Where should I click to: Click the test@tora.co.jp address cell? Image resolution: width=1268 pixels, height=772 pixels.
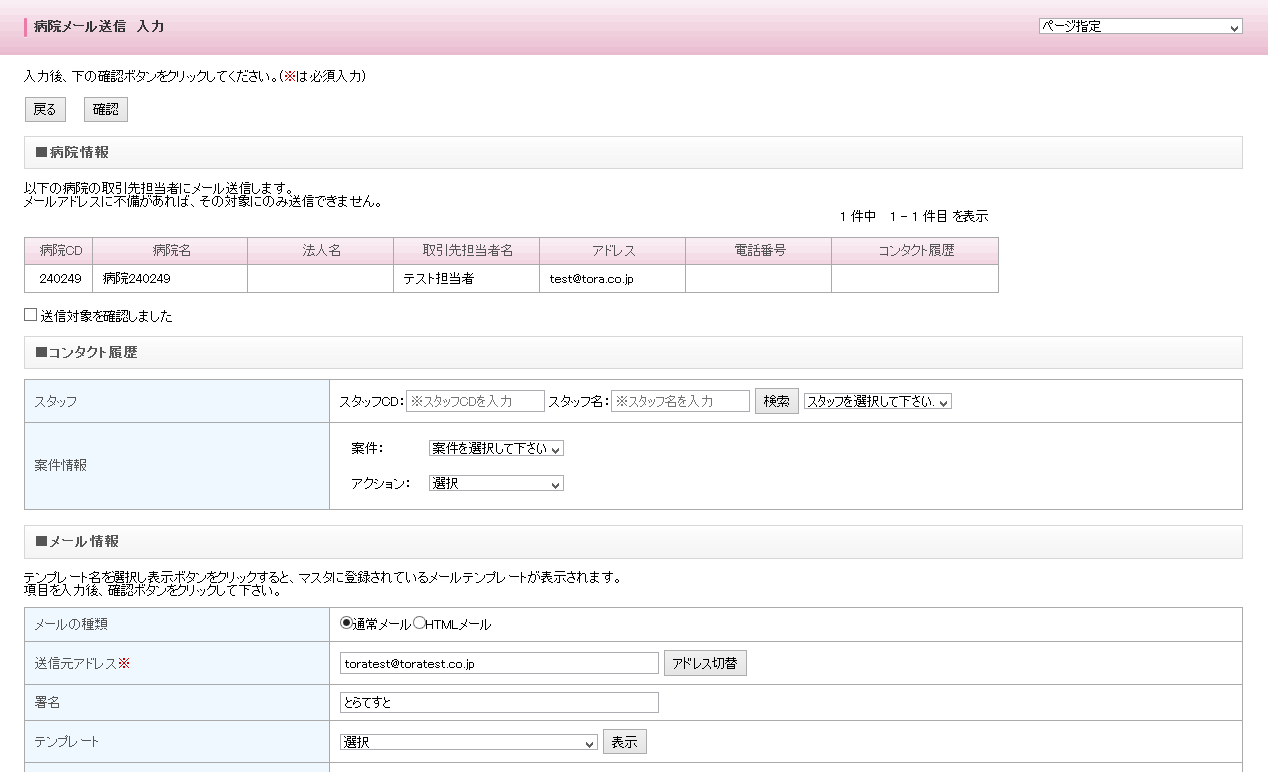pos(613,279)
